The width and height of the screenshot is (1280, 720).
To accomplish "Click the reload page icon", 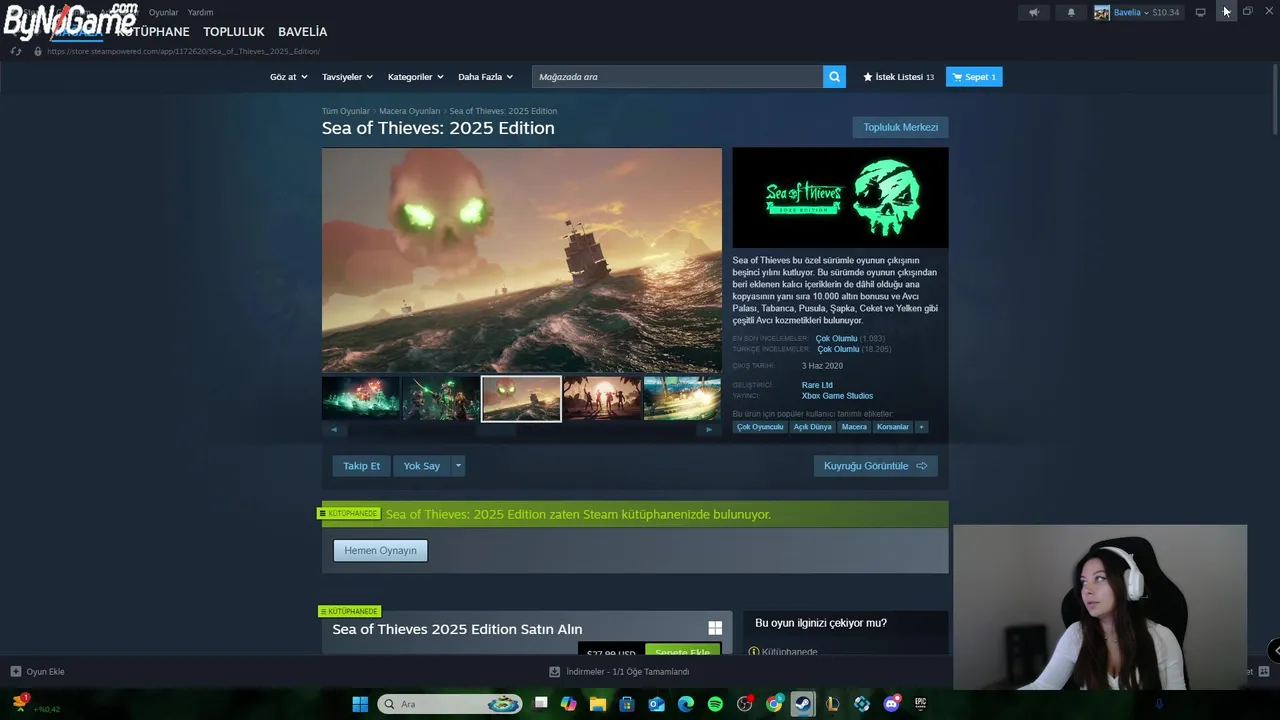I will pyautogui.click(x=16, y=51).
